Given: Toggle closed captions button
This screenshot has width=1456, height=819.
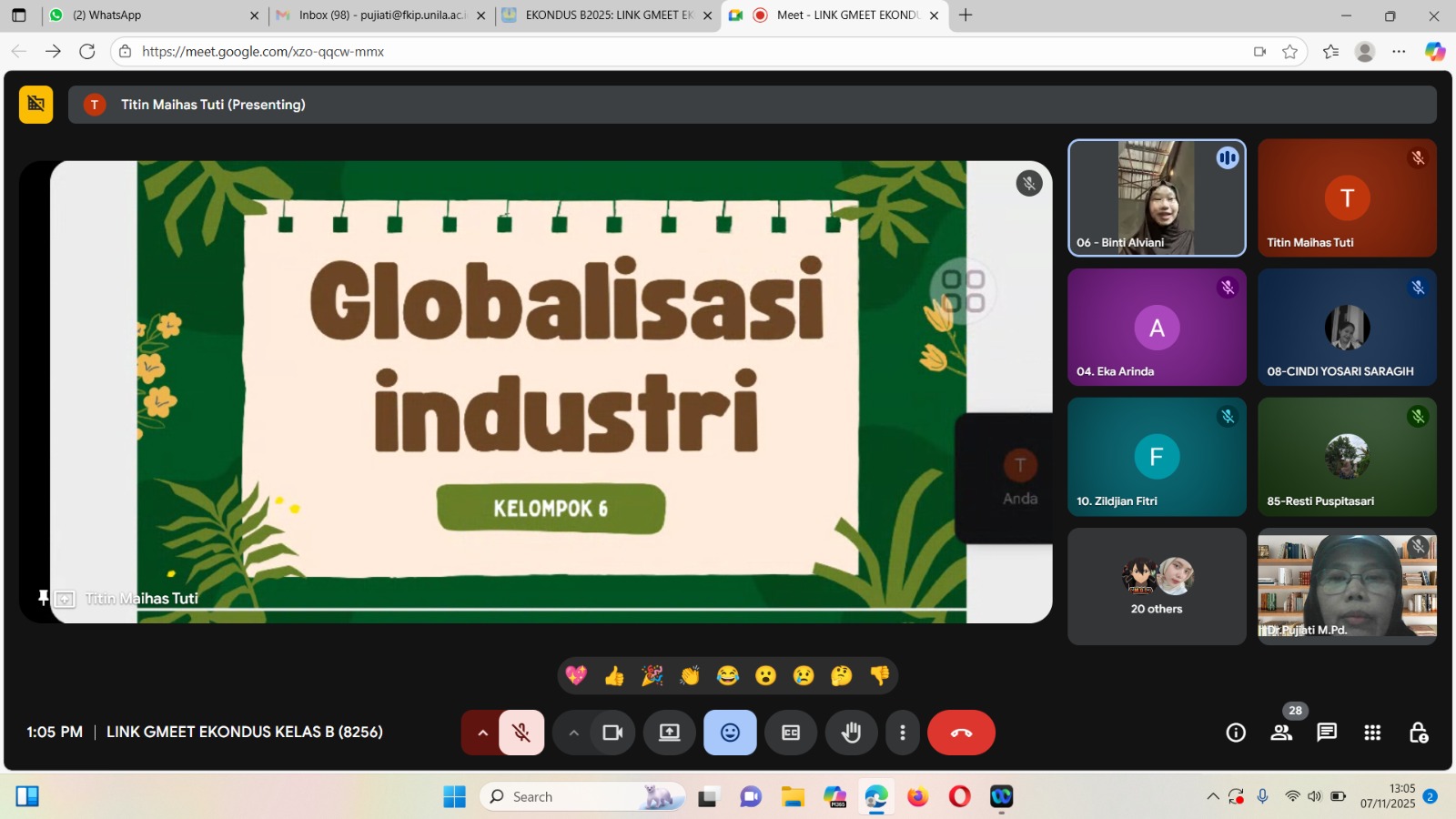Looking at the screenshot, I should point(791,733).
